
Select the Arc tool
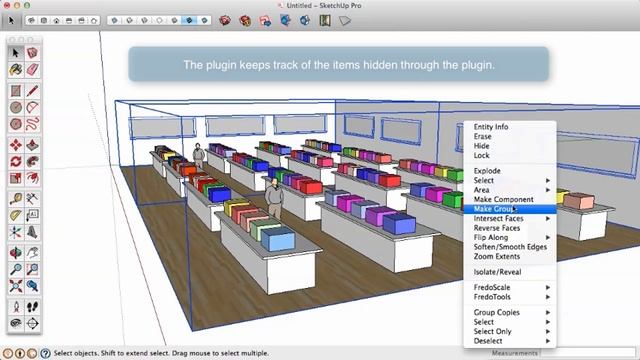click(32, 107)
